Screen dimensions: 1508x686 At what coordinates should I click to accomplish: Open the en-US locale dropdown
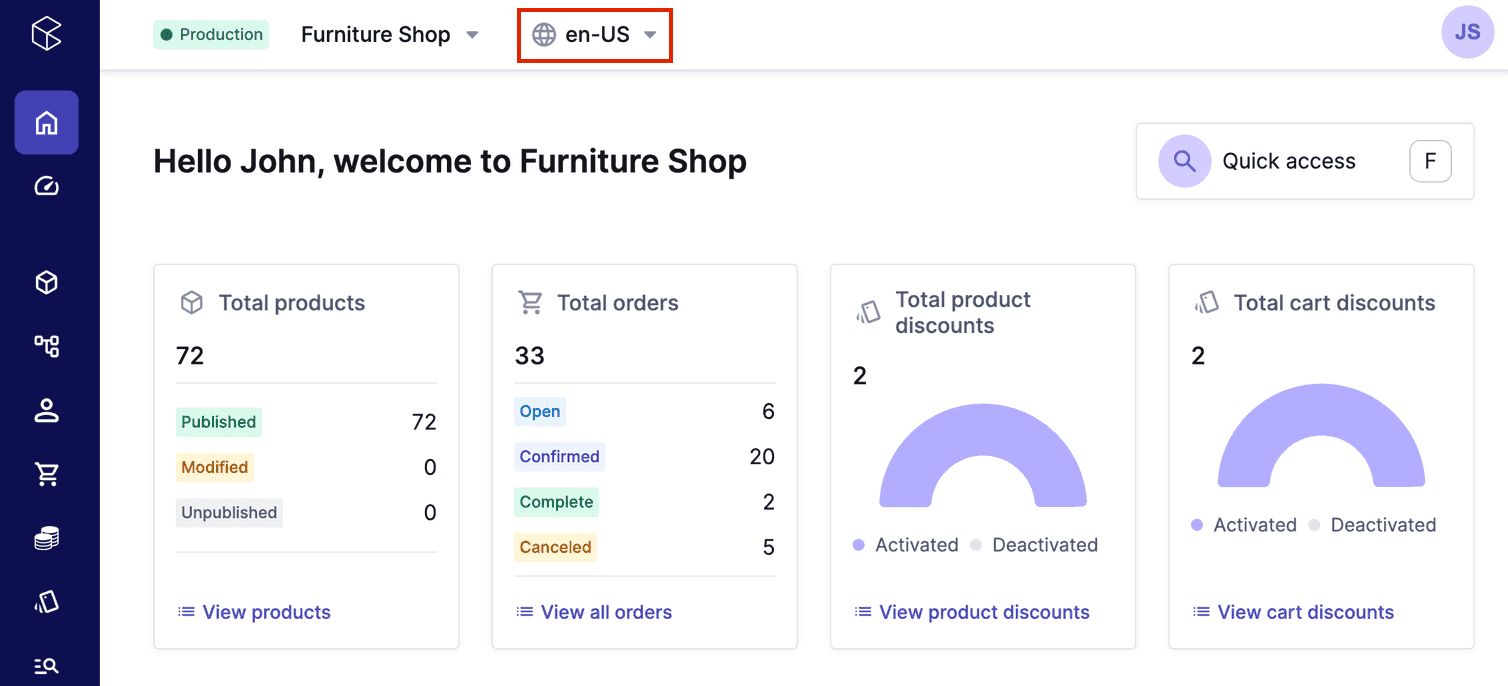point(595,35)
